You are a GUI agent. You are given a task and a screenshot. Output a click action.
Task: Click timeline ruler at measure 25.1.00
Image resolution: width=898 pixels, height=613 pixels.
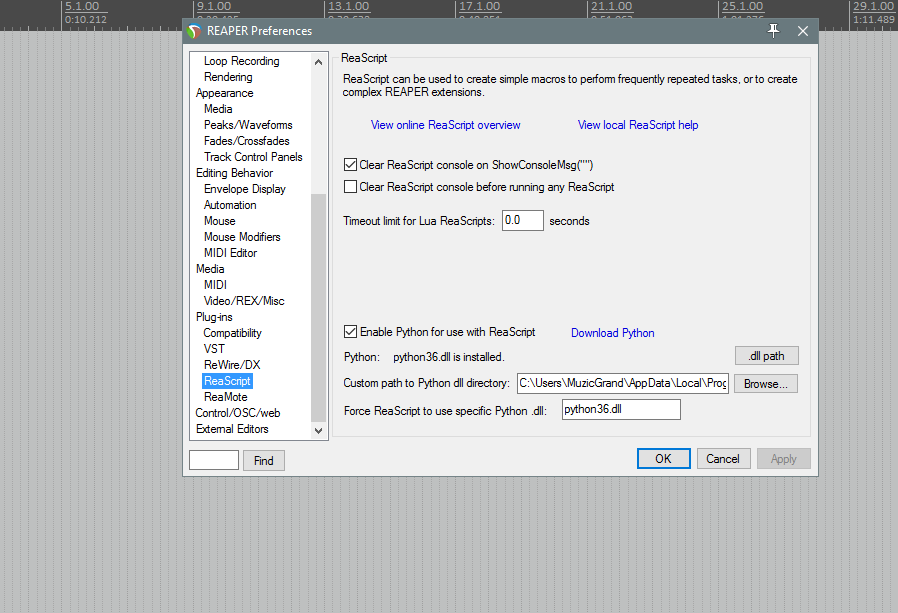(742, 7)
